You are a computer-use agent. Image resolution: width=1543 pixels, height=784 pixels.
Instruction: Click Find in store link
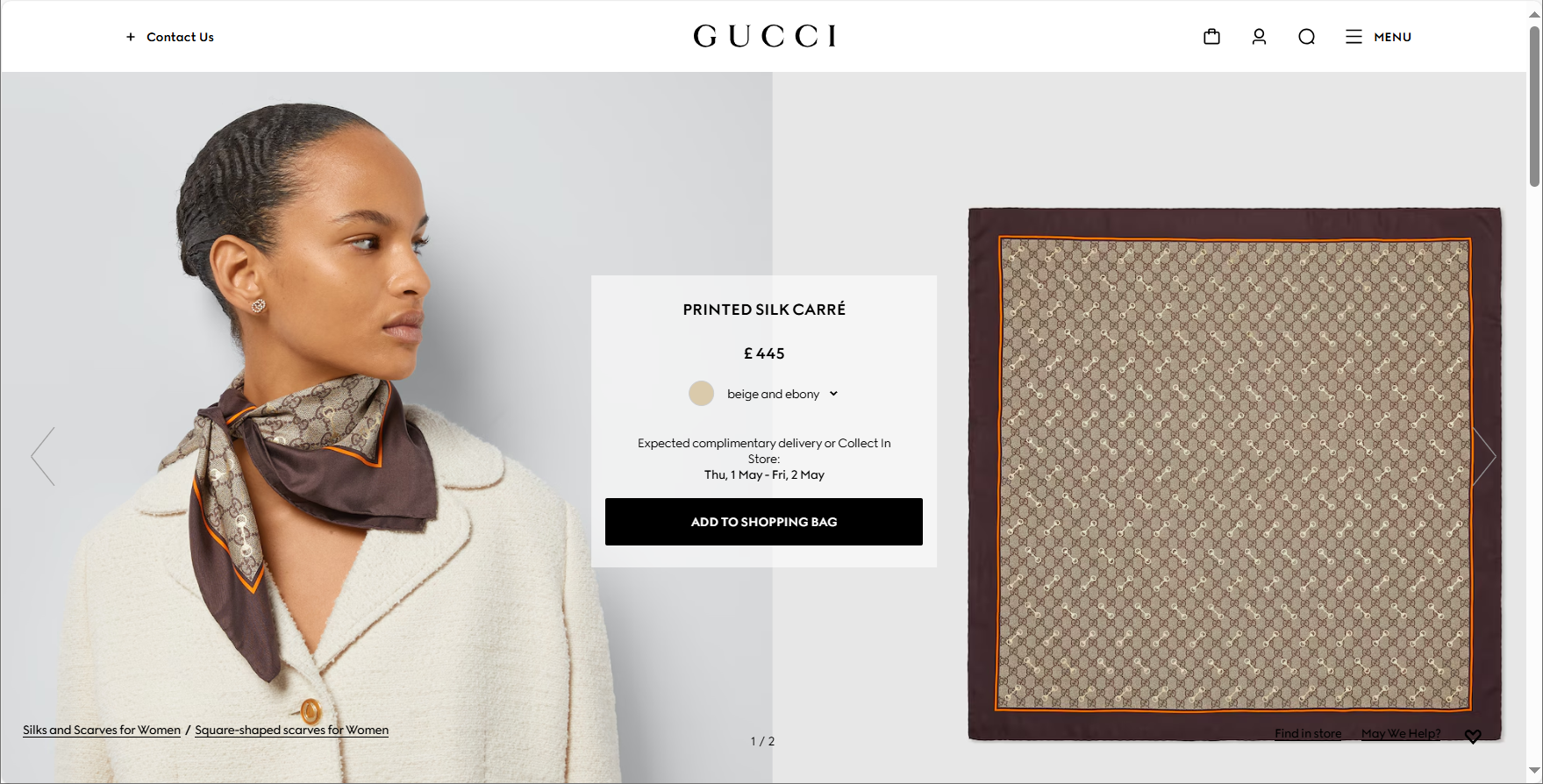point(1308,733)
